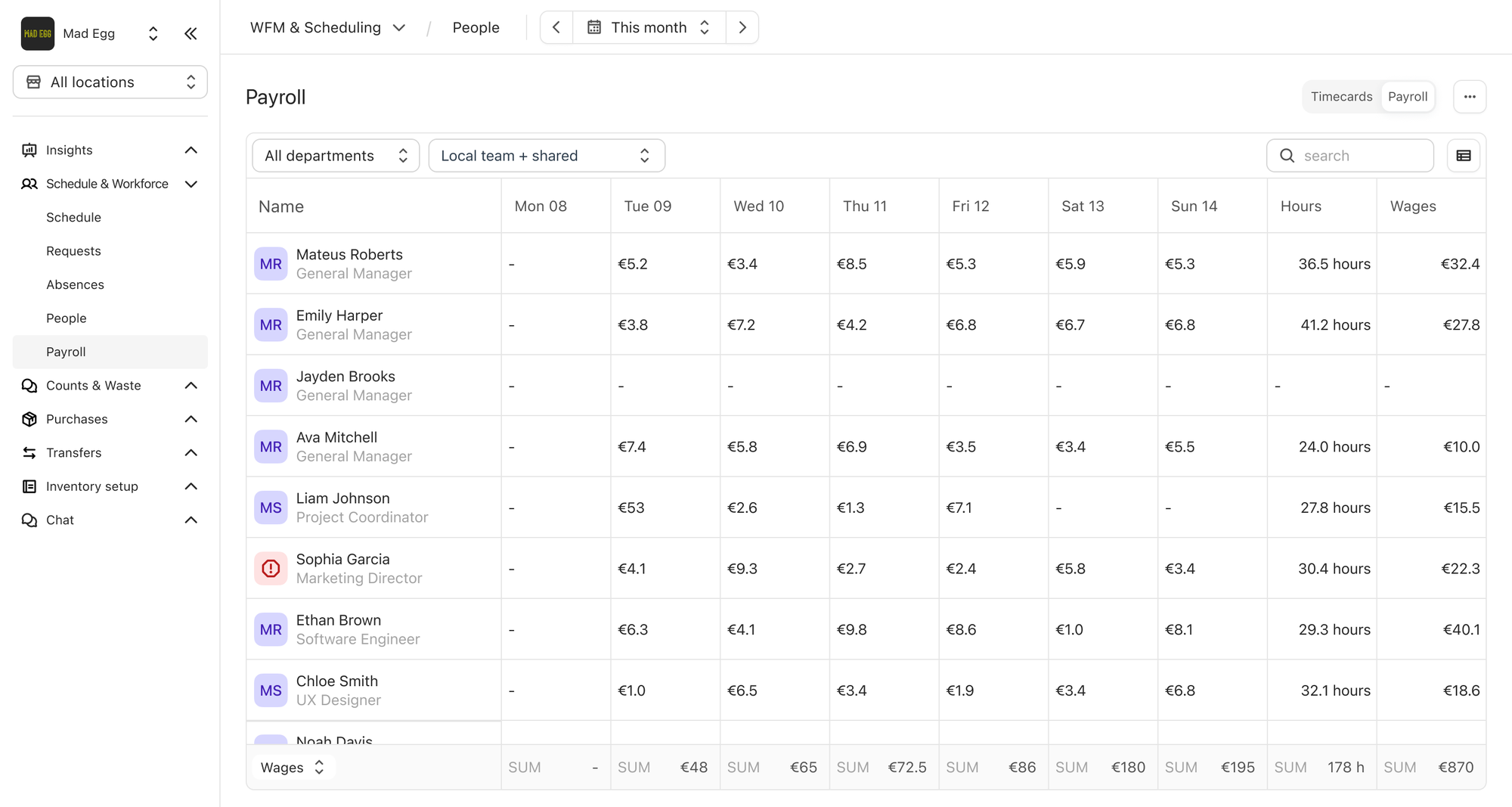Open WFM & Scheduling breadcrumb dropdown
This screenshot has height=807, width=1512.
pos(328,27)
